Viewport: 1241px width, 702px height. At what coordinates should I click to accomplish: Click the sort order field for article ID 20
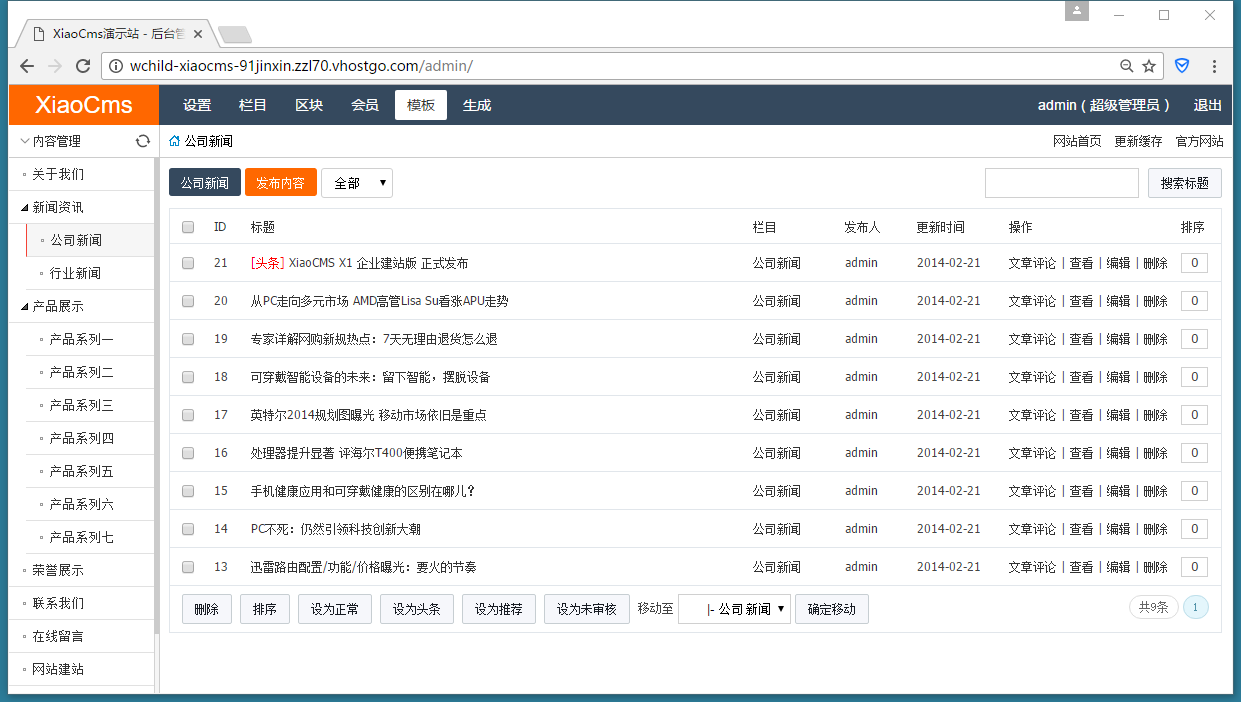(1194, 301)
